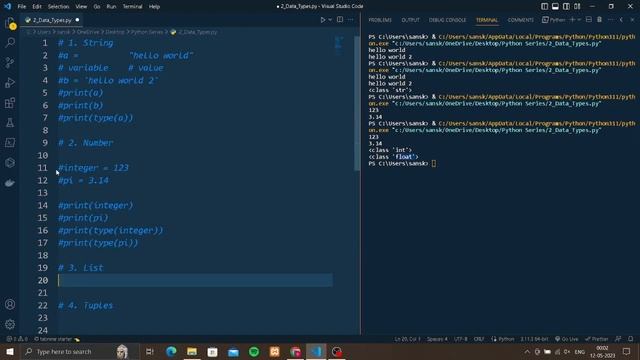
Task: Open the Edit menu
Action: tap(37, 7)
